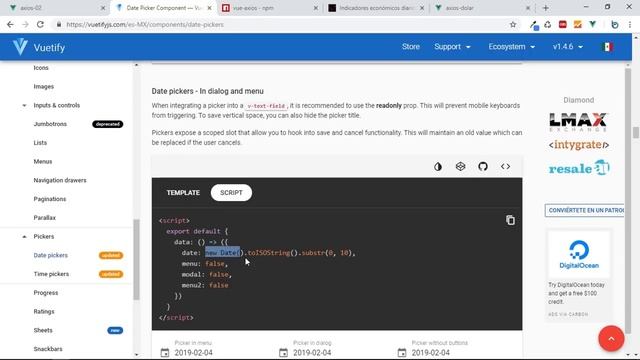Click the ADS VIA CARBON link
The image size is (640, 360).
pos(568,314)
